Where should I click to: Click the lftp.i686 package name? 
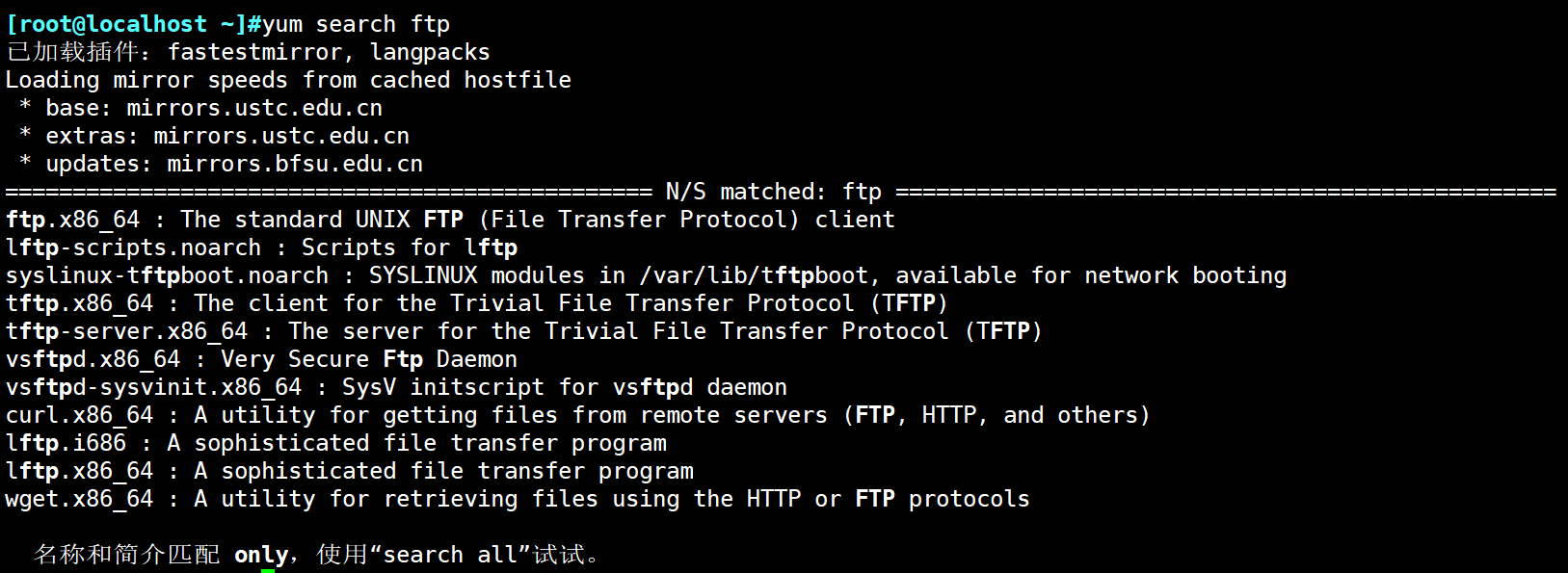point(66,443)
